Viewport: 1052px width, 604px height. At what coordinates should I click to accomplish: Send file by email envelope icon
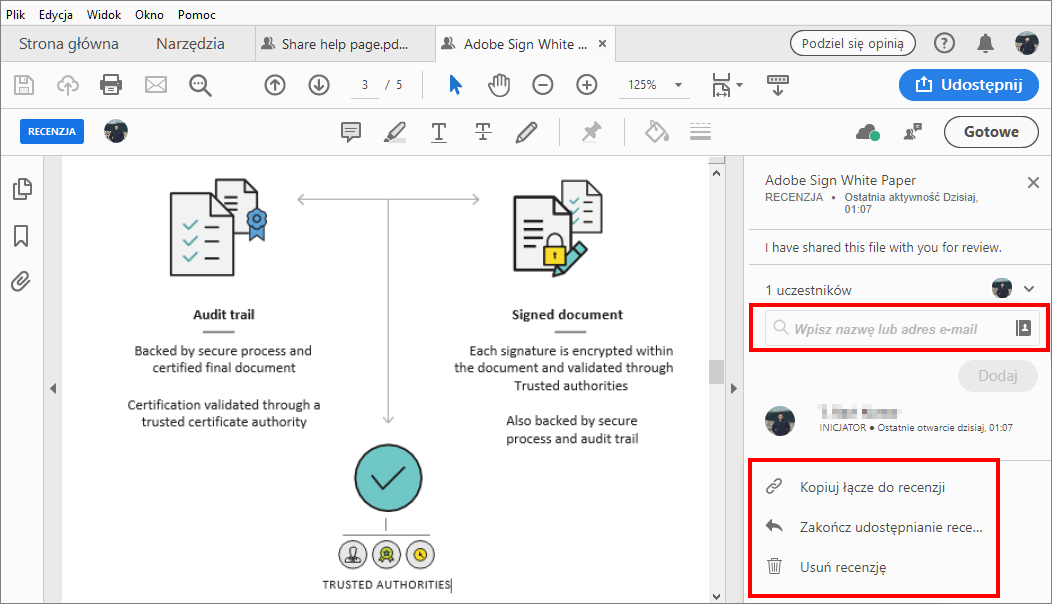(156, 85)
